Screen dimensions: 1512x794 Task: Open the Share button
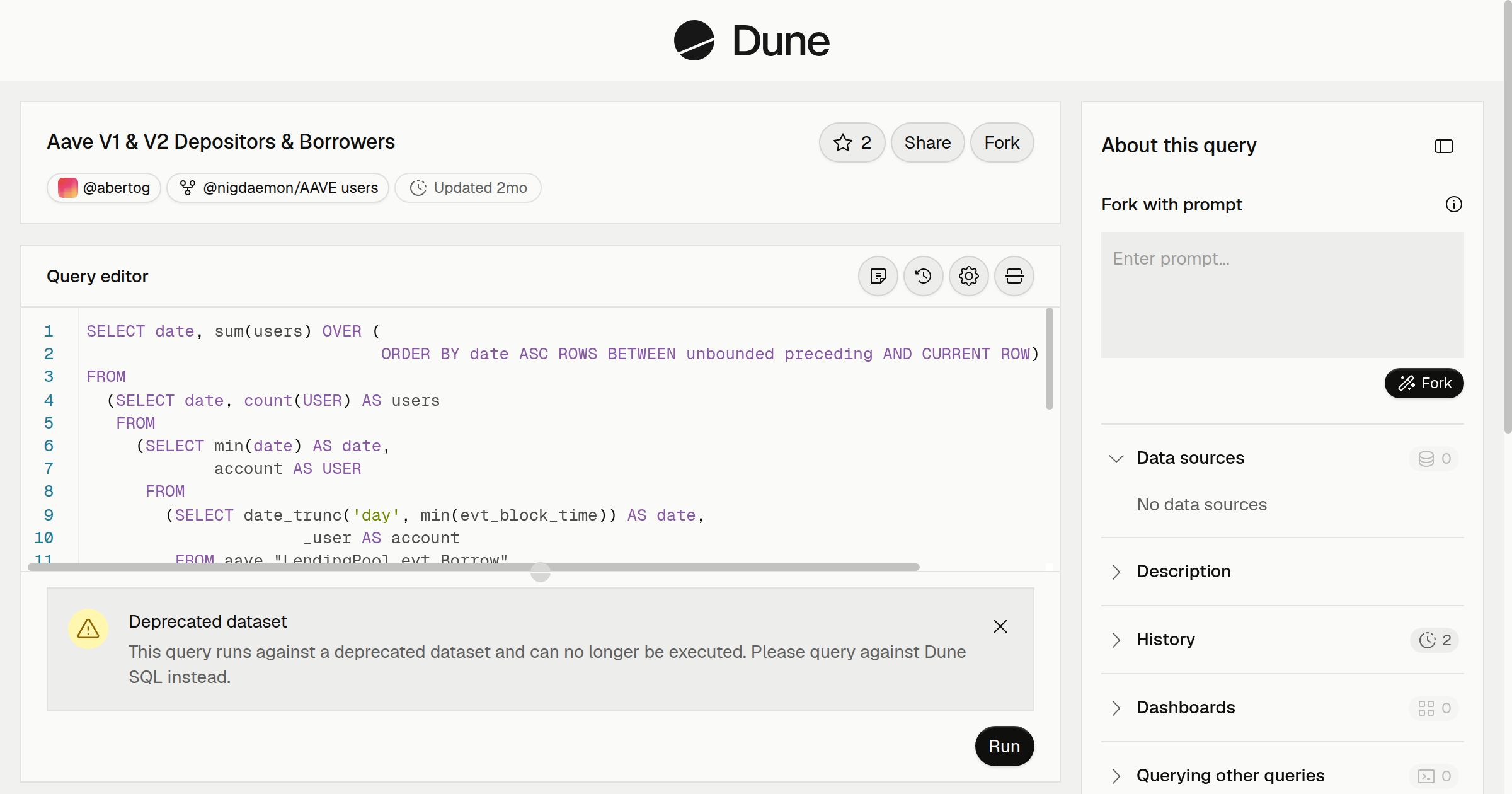tap(927, 142)
